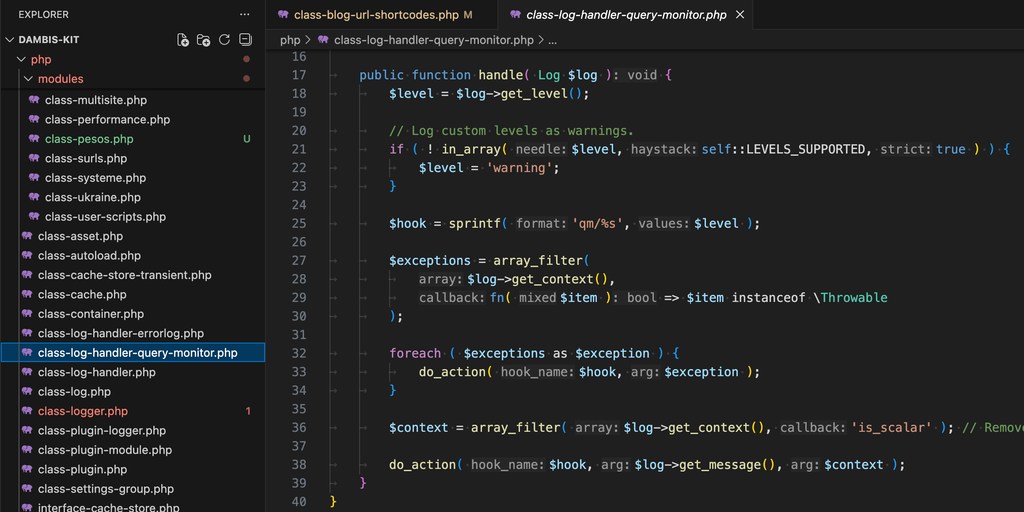Click the breadcrumb ellipsis symbol
This screenshot has height=512, width=1024.
click(552, 40)
